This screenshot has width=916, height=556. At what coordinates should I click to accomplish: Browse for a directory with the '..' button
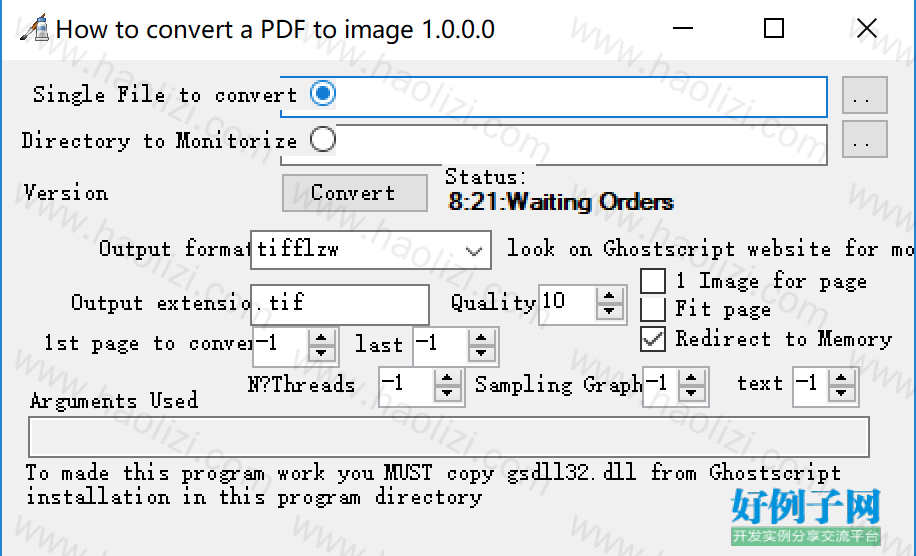pos(865,139)
